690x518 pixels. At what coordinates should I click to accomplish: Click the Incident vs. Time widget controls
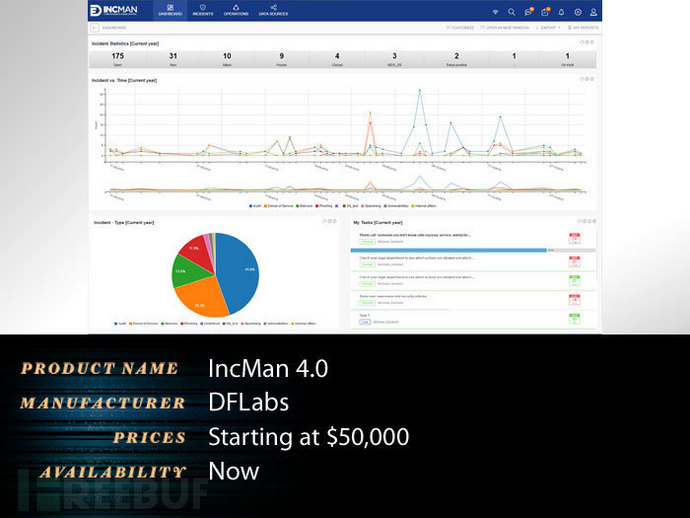(x=587, y=79)
